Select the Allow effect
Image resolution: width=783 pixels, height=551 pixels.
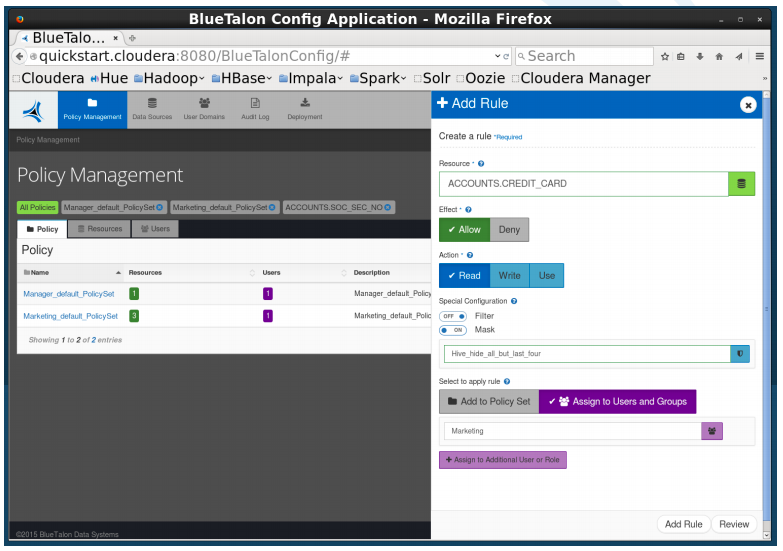click(464, 230)
